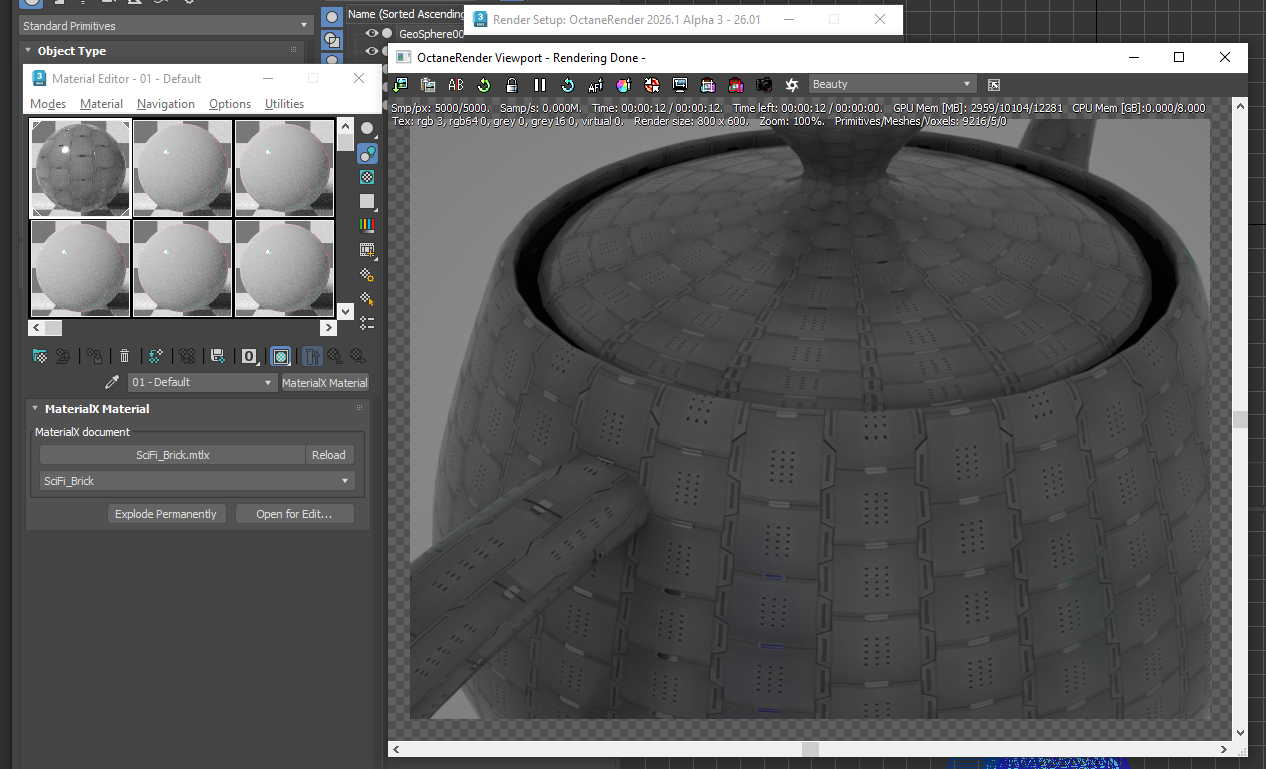Click the Explode Permanently button
The height and width of the screenshot is (769, 1266).
pos(165,514)
